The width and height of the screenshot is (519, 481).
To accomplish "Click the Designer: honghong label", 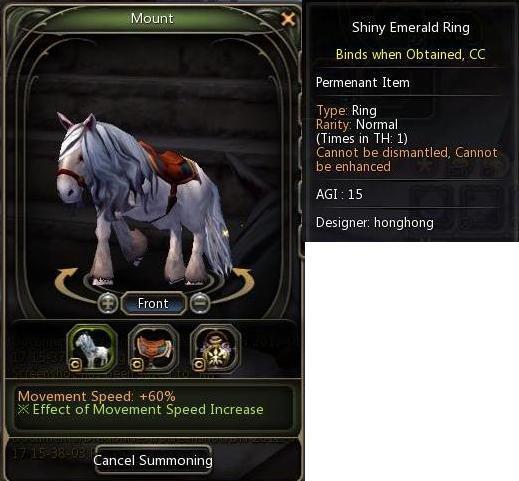I will (375, 222).
